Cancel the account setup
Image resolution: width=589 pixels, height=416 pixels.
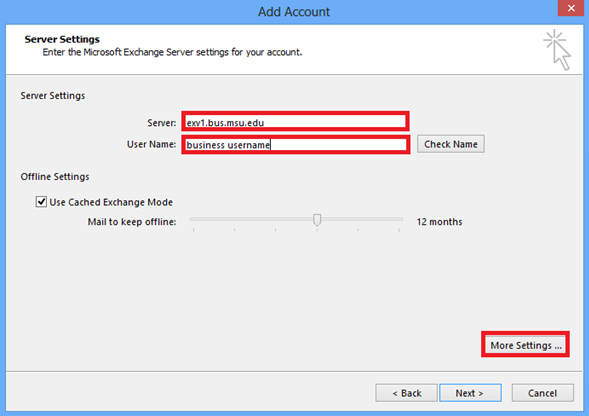pyautogui.click(x=542, y=393)
